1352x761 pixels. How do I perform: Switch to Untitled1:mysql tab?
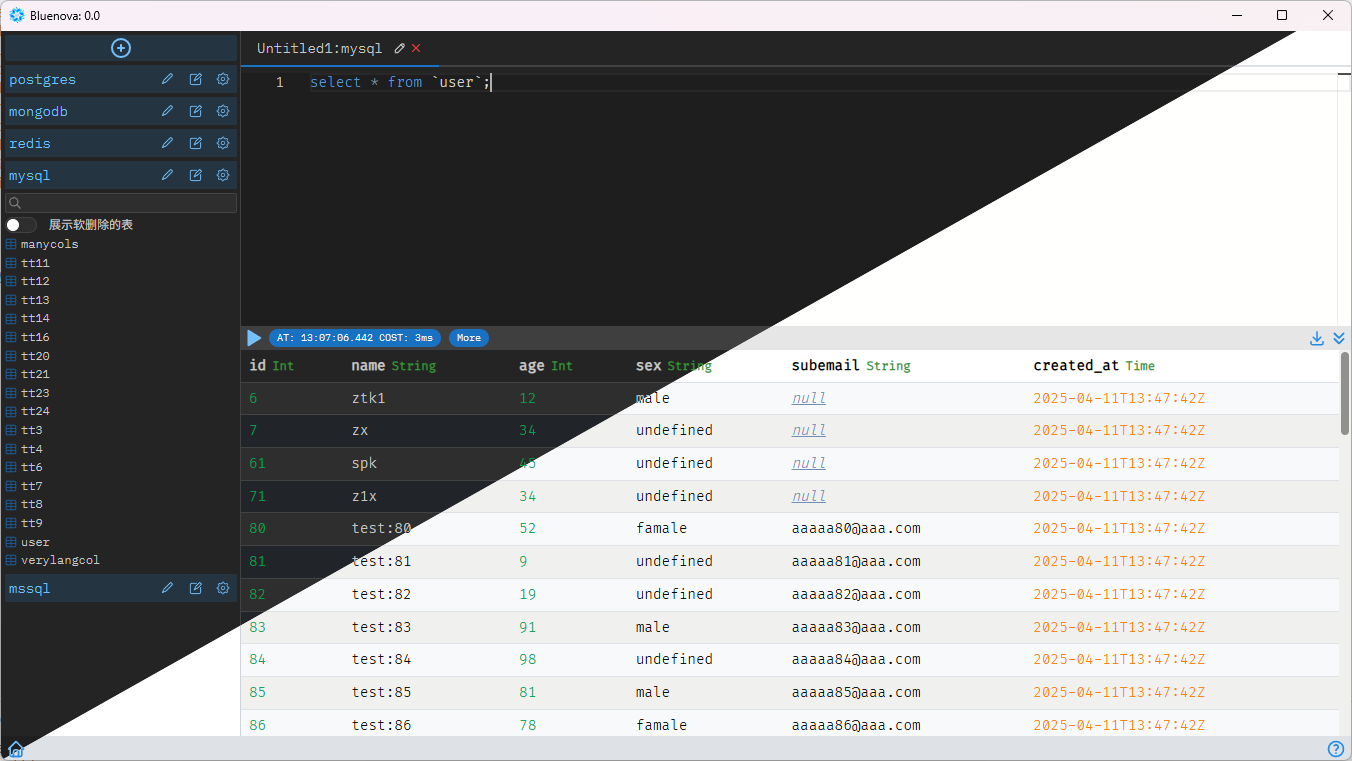(x=319, y=48)
